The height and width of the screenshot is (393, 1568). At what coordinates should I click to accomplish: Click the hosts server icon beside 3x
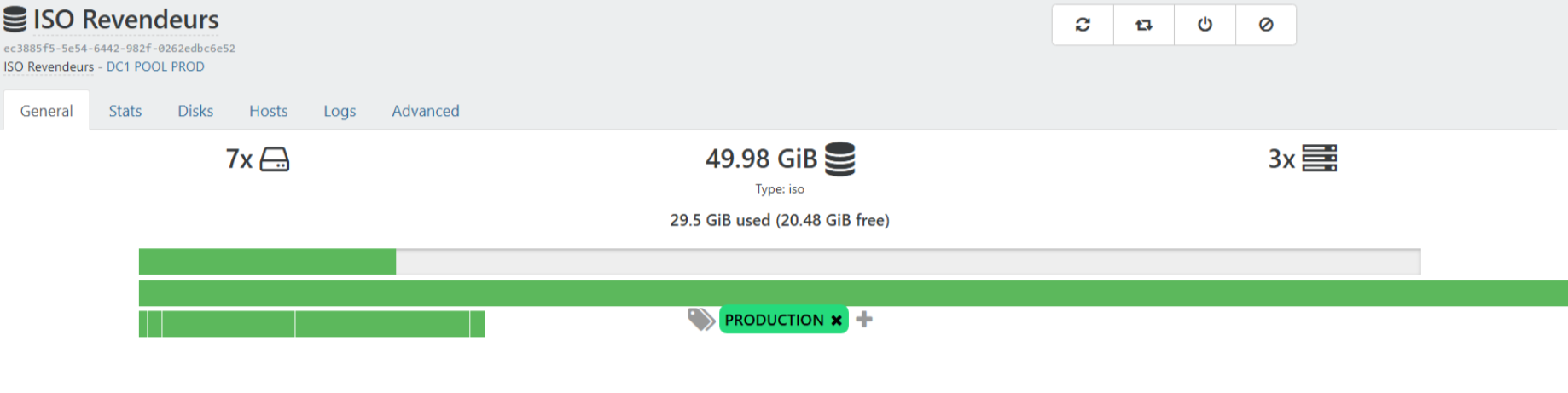click(x=1319, y=159)
